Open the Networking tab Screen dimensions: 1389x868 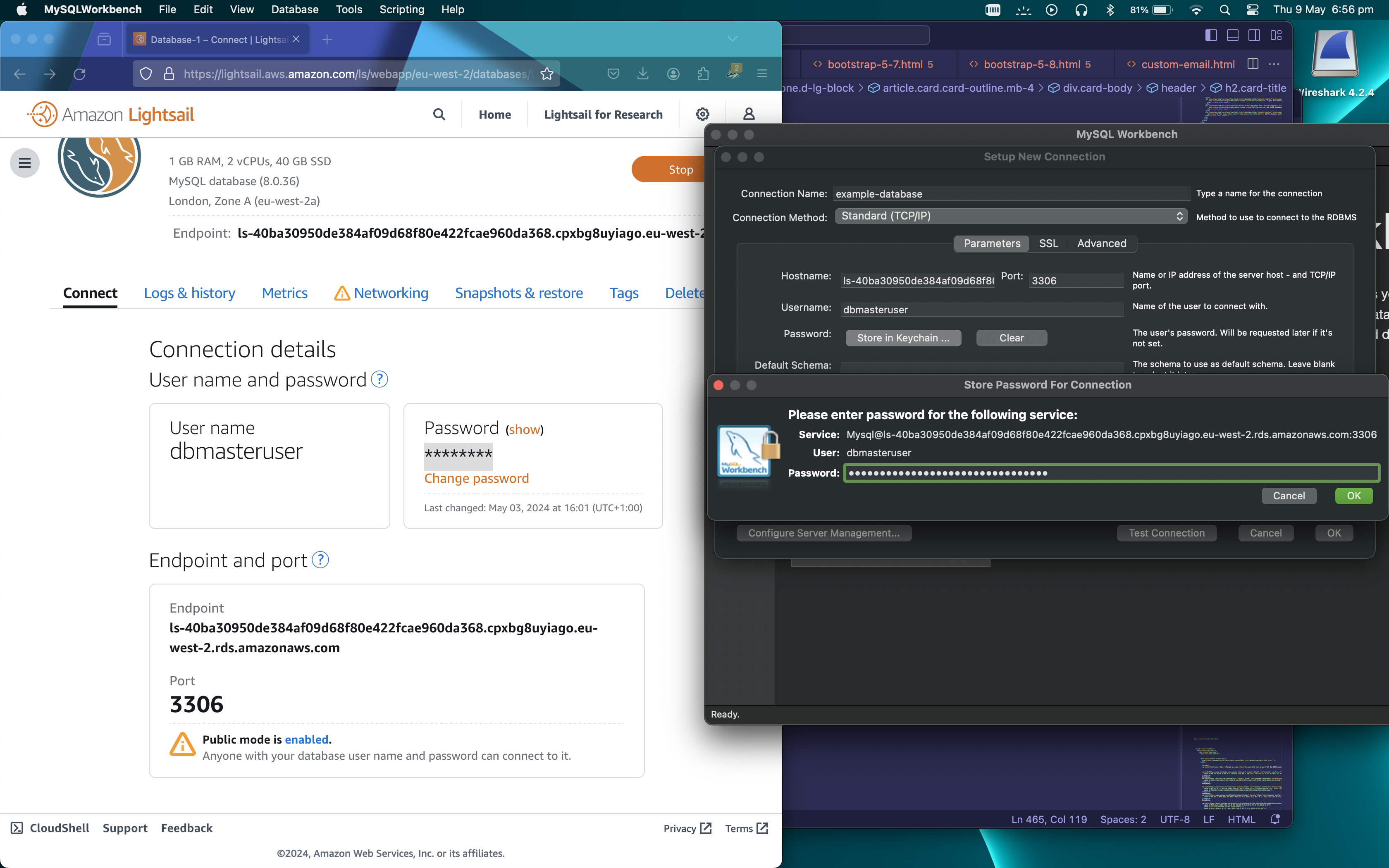[381, 293]
